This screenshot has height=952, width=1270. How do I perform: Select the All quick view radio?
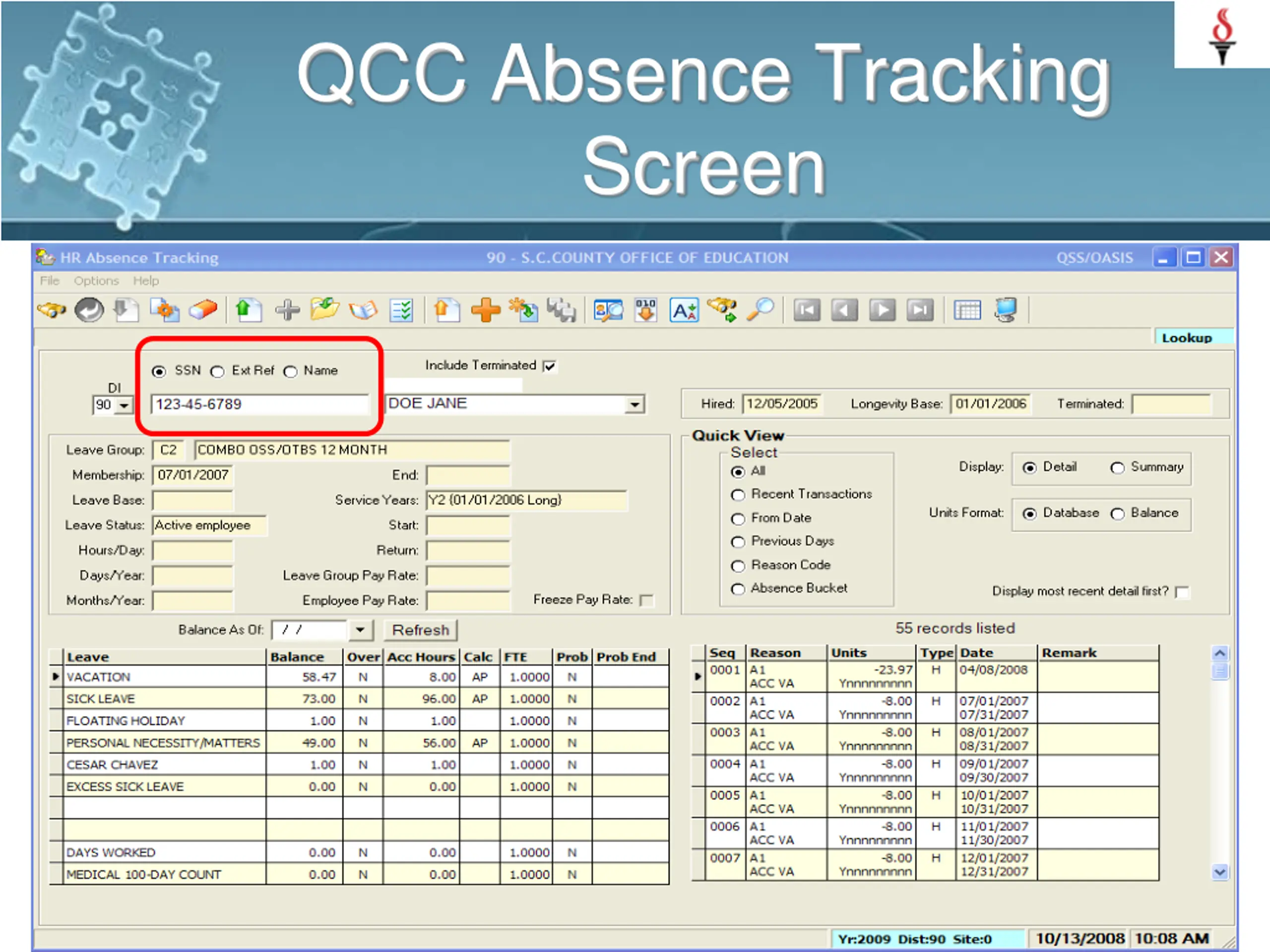point(738,472)
